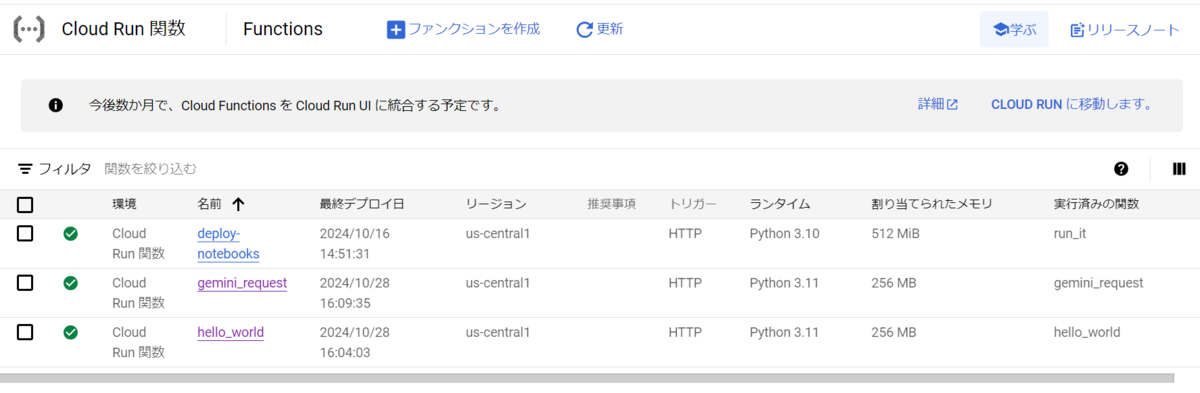Click the filter icon beside フィルタ
The height and width of the screenshot is (393, 1200).
(25, 169)
